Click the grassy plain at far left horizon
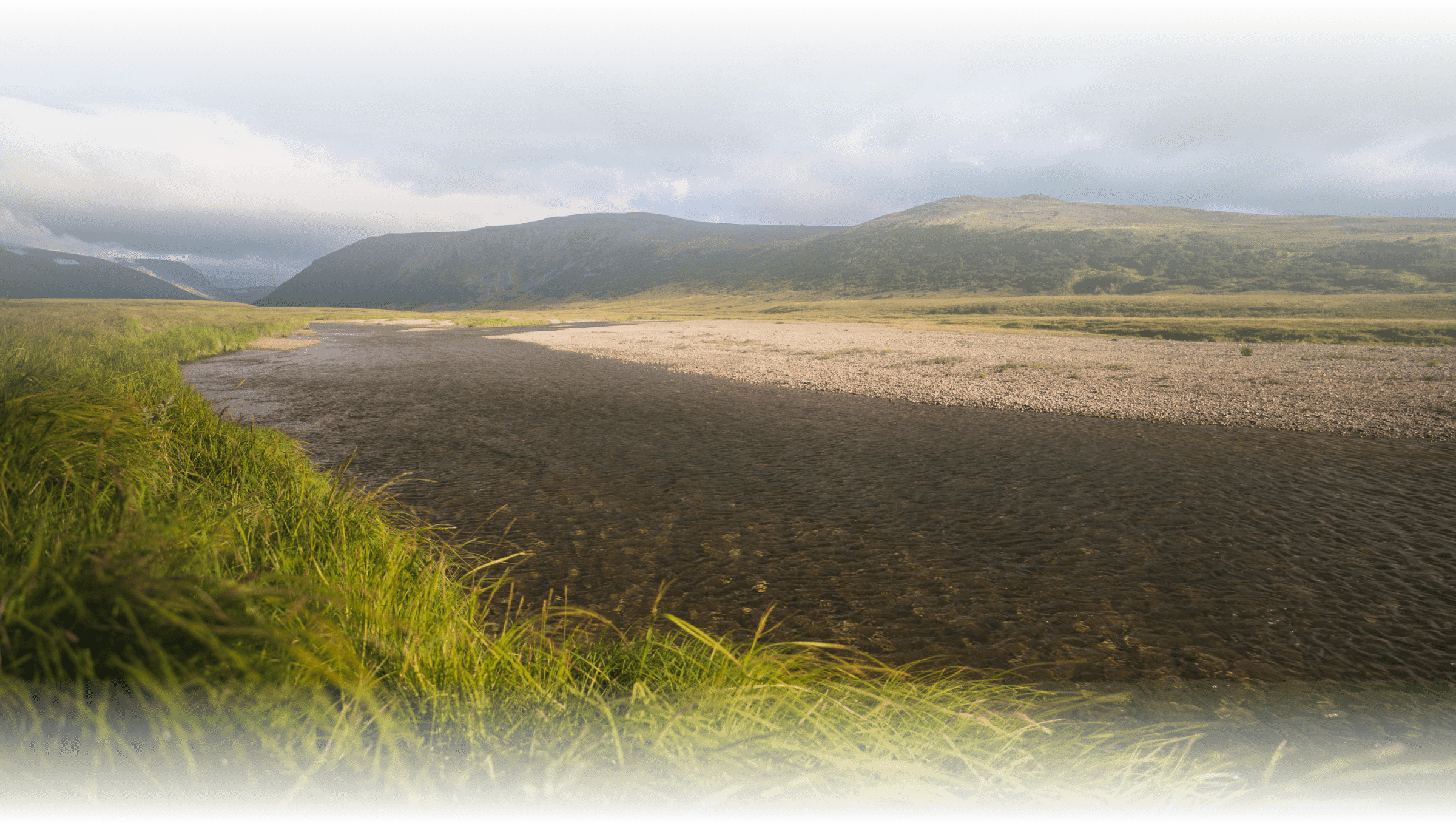Screen dimensions: 1456x823 coord(91,310)
